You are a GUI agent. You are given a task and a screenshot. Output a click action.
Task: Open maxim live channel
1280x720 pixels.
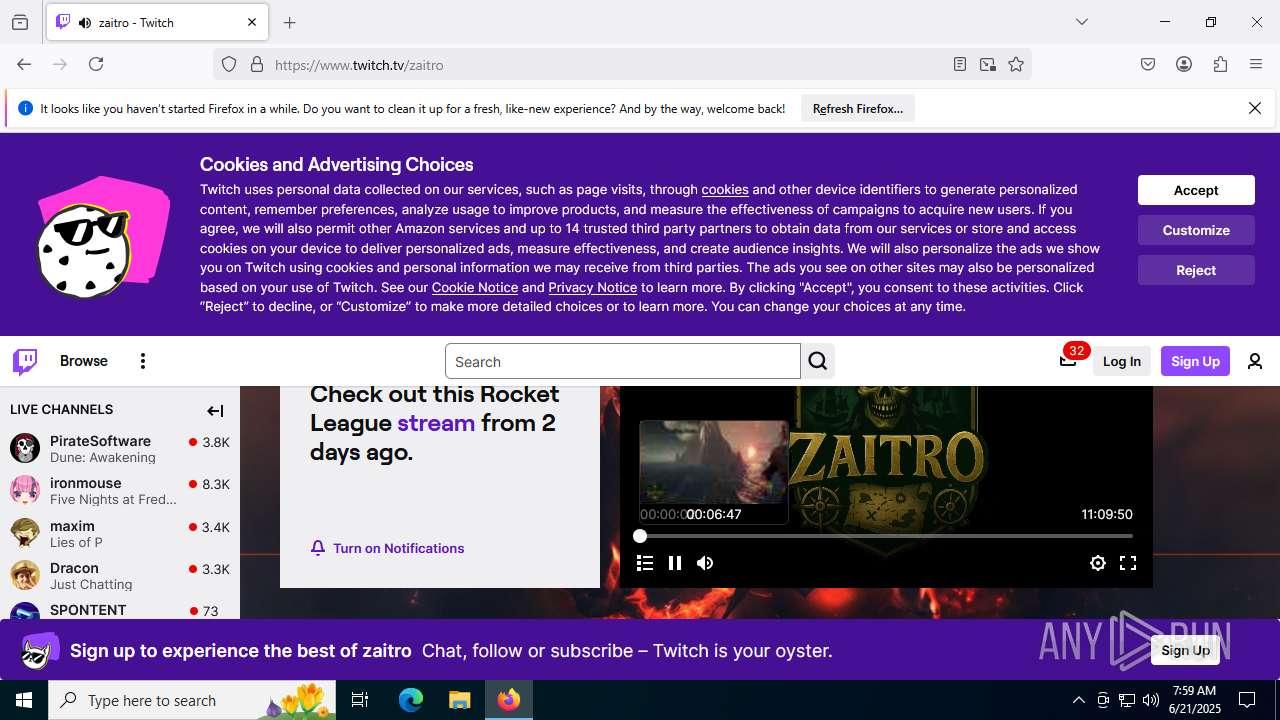[x=120, y=534]
